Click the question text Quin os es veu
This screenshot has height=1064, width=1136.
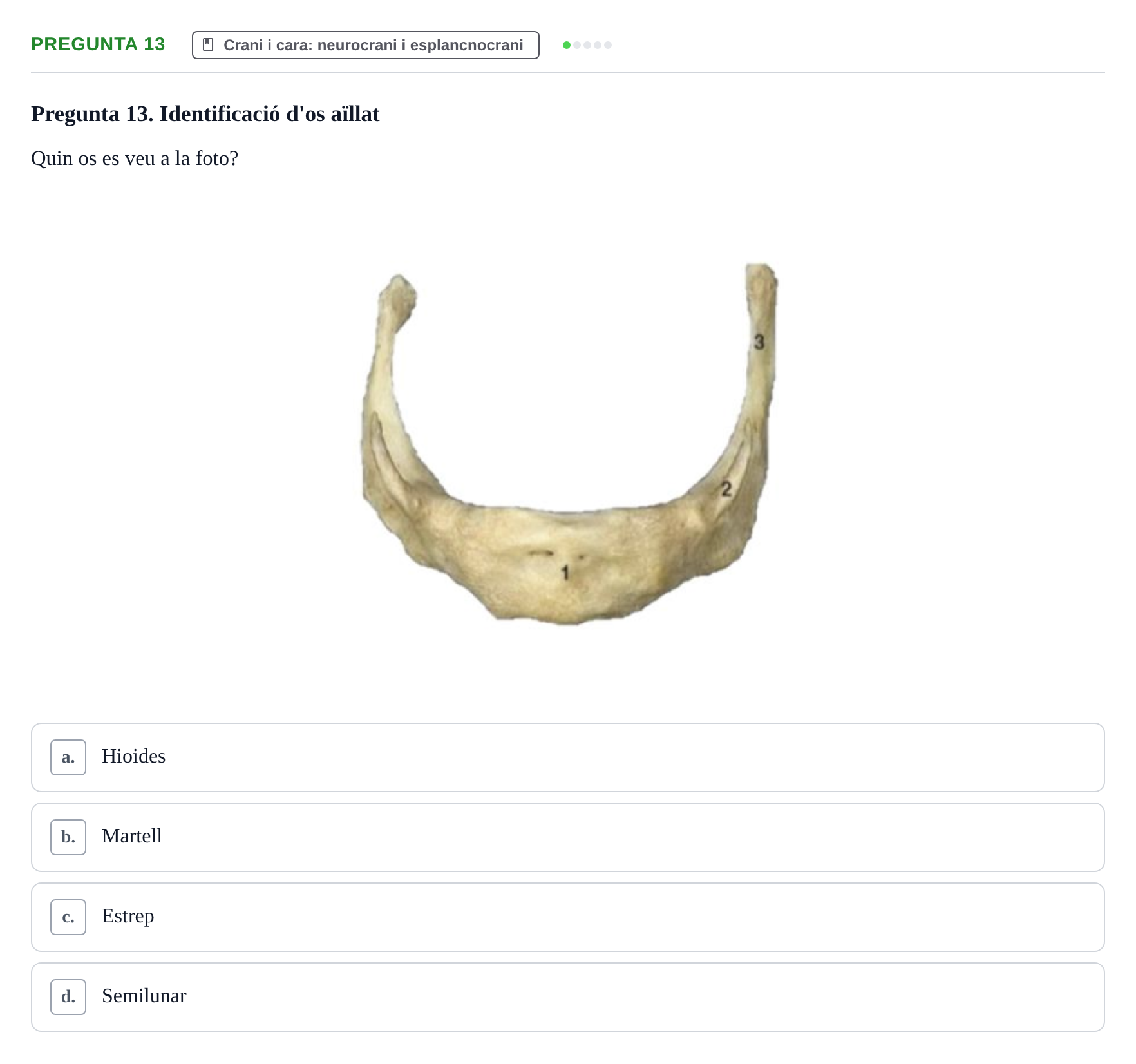(x=135, y=158)
